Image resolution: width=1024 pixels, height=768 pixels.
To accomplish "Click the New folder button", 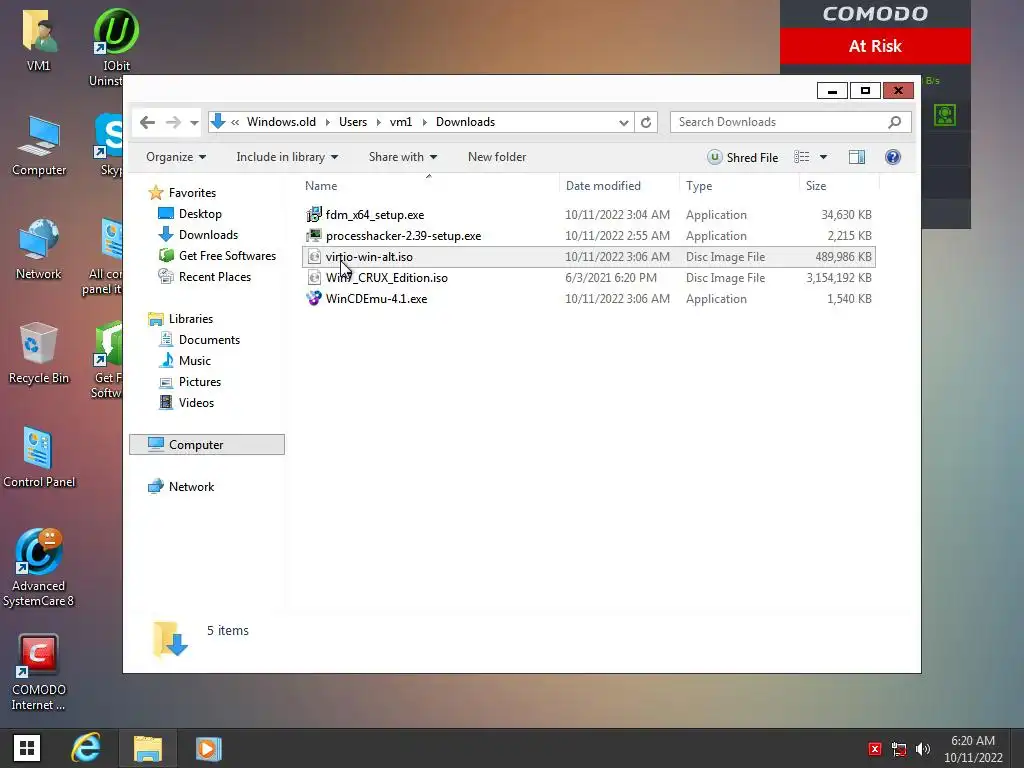I will click(497, 157).
